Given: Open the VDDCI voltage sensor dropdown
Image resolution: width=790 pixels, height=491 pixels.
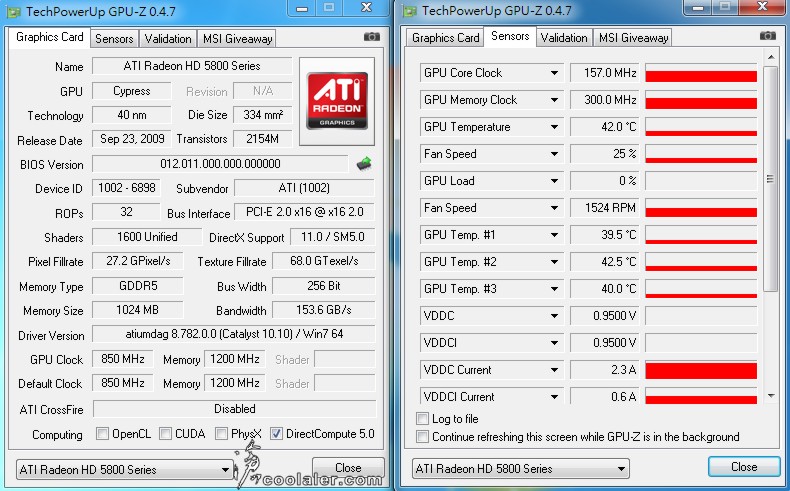Looking at the screenshot, I should (x=554, y=343).
